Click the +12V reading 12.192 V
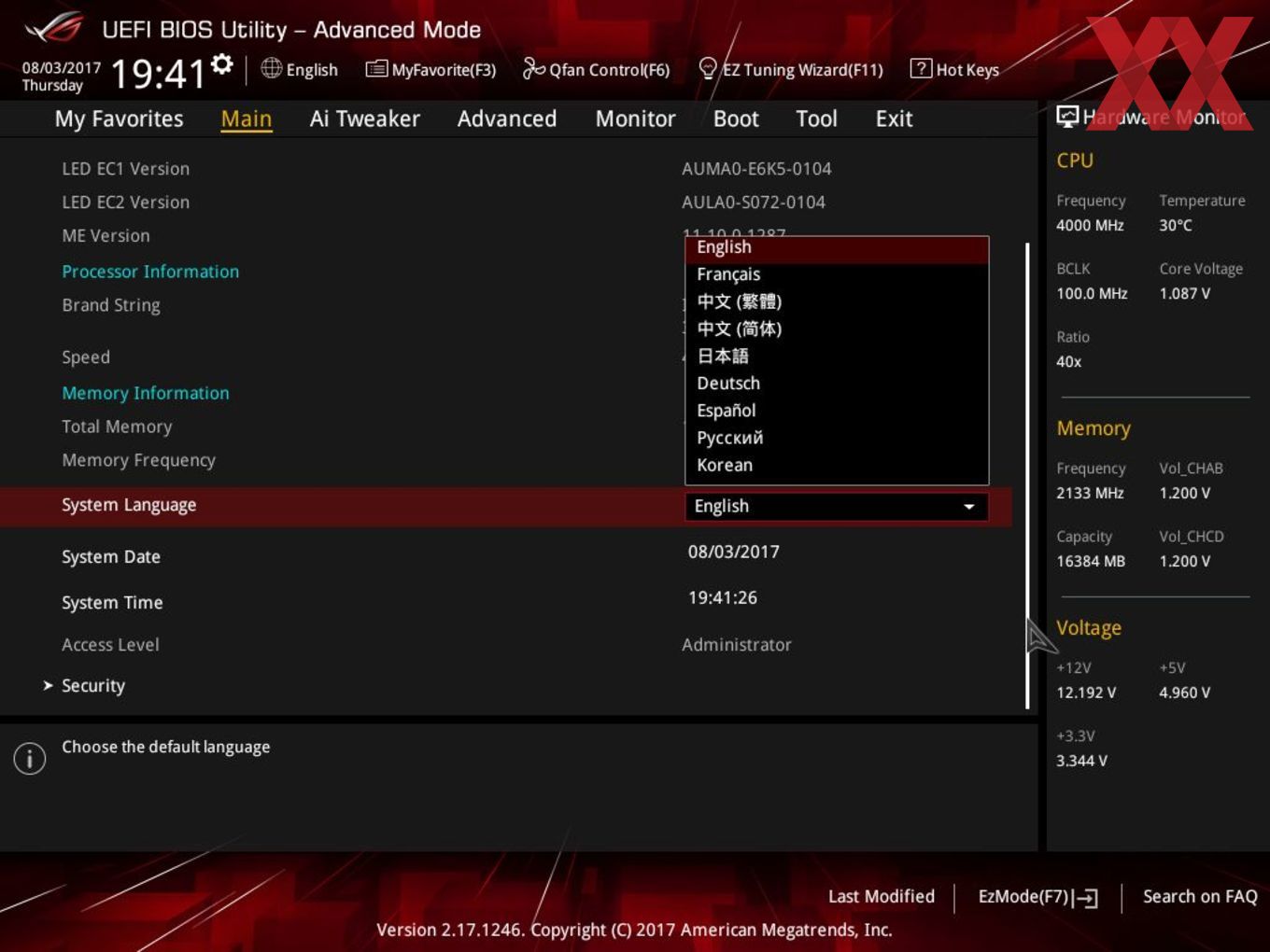 click(1086, 693)
